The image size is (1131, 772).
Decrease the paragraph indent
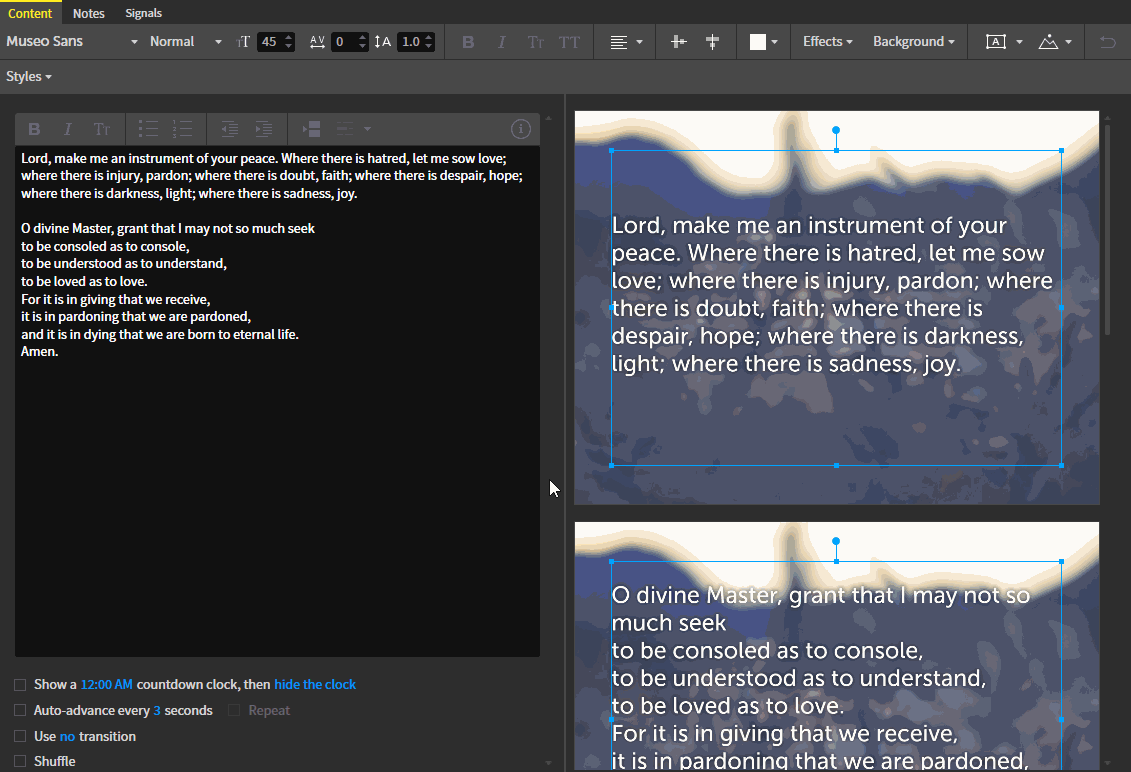[229, 129]
